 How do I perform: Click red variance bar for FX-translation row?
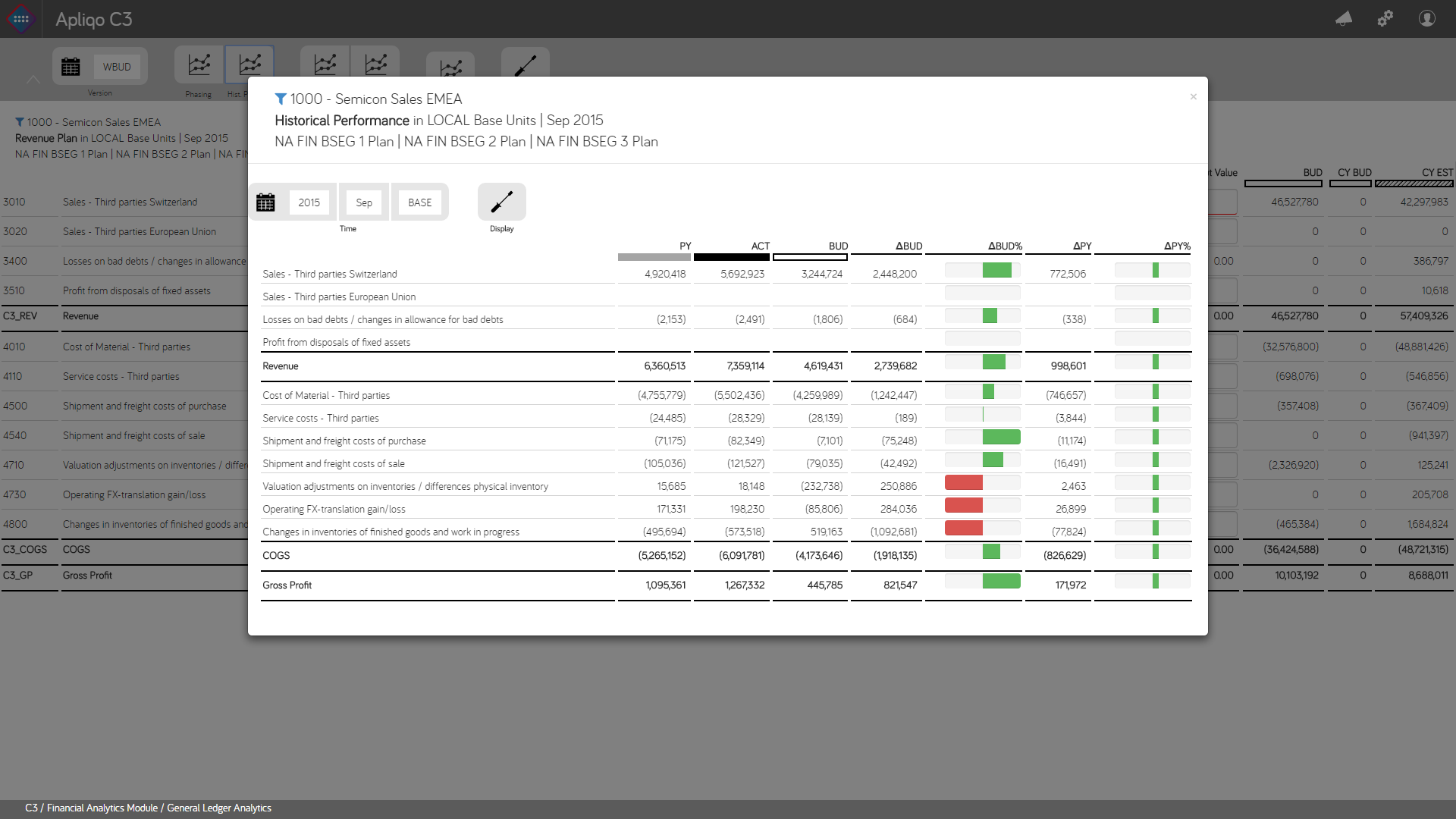pyautogui.click(x=963, y=506)
